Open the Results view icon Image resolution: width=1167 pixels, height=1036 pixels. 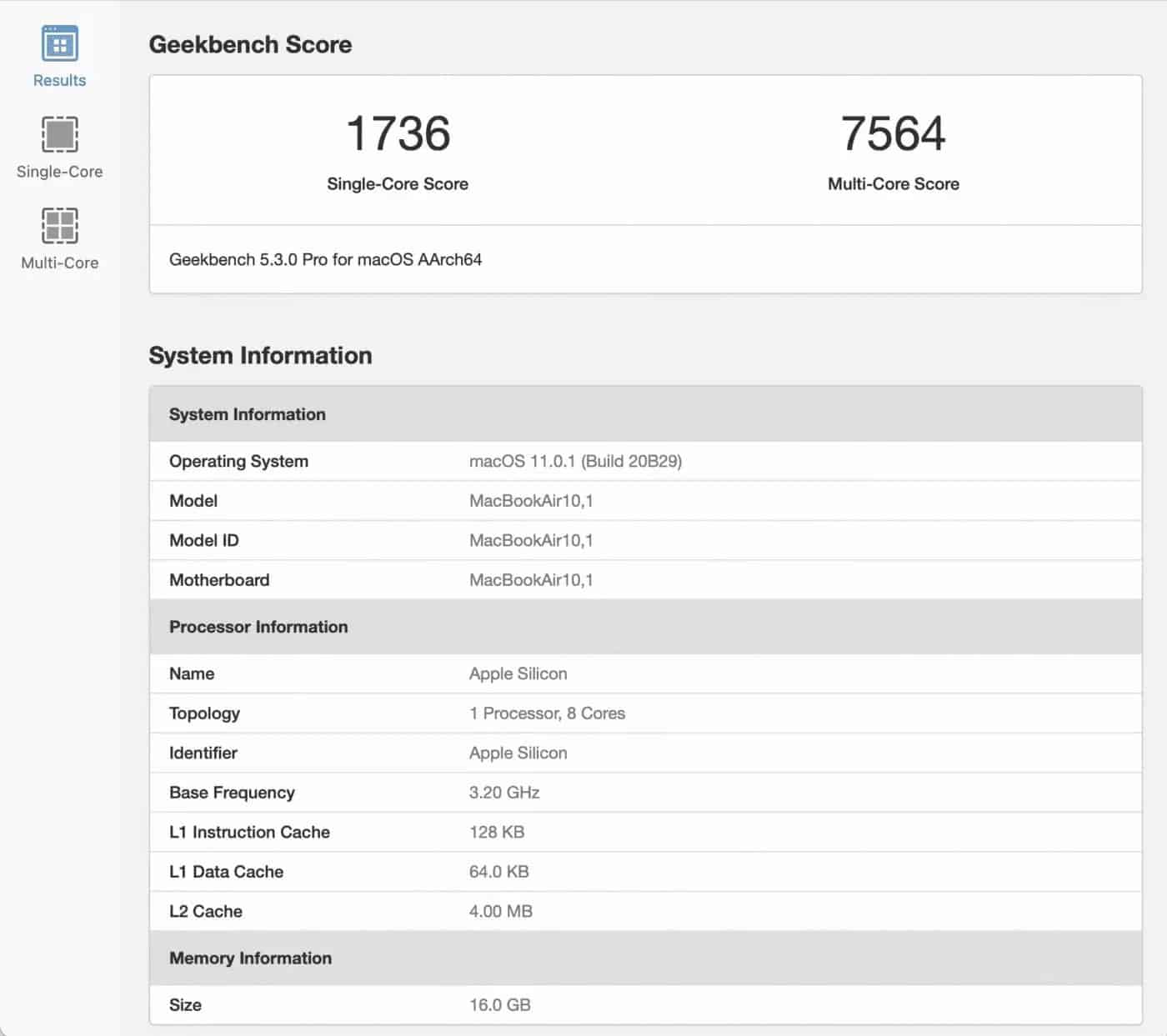59,43
